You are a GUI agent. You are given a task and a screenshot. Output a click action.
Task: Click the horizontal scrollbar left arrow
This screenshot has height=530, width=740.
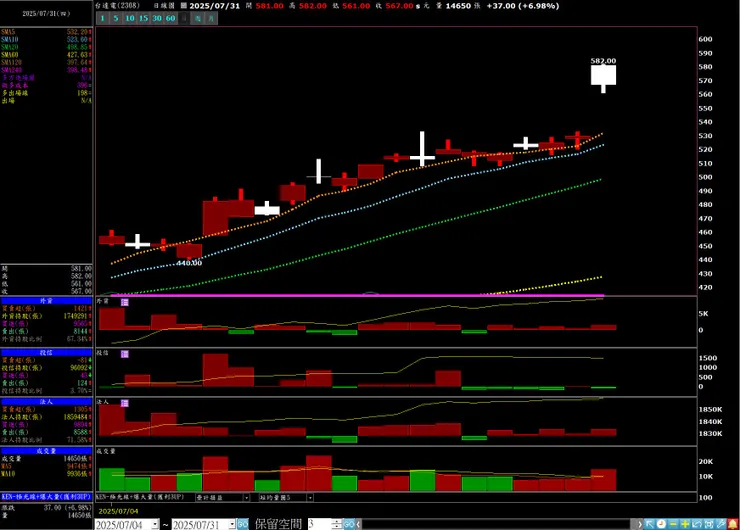359,524
